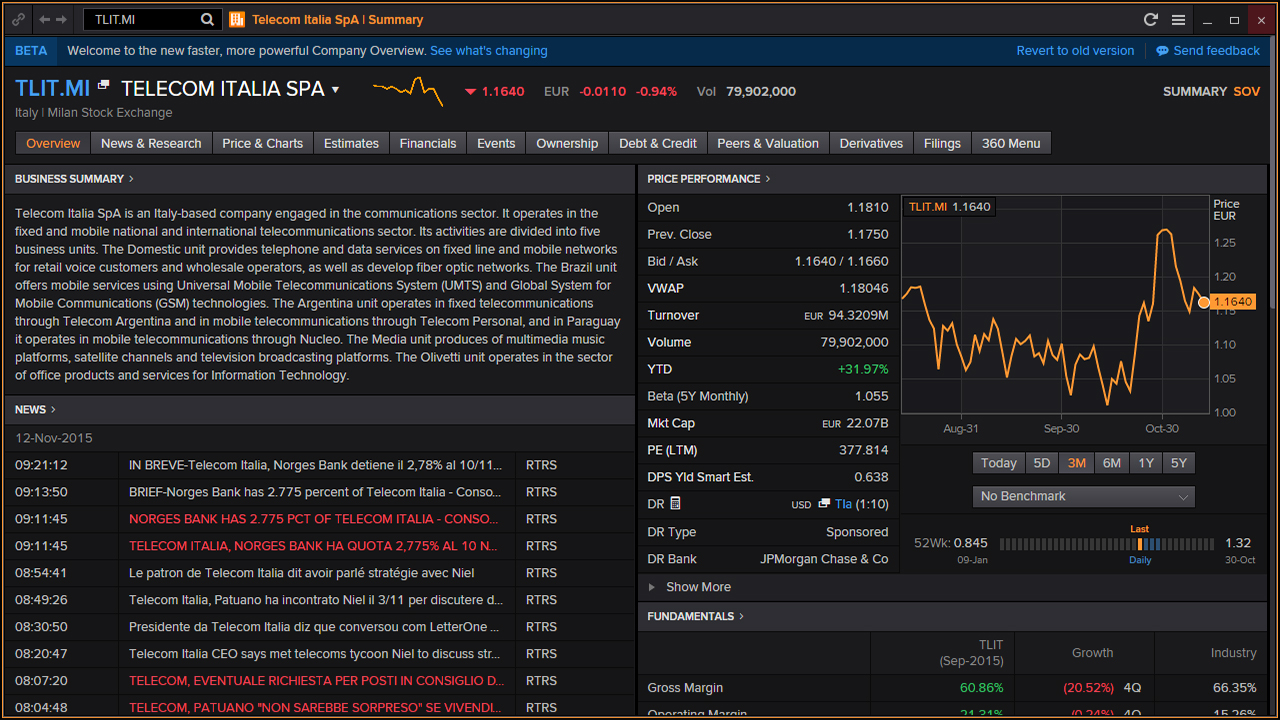The height and width of the screenshot is (720, 1280).
Task: Open the Filings tab
Action: [x=942, y=143]
